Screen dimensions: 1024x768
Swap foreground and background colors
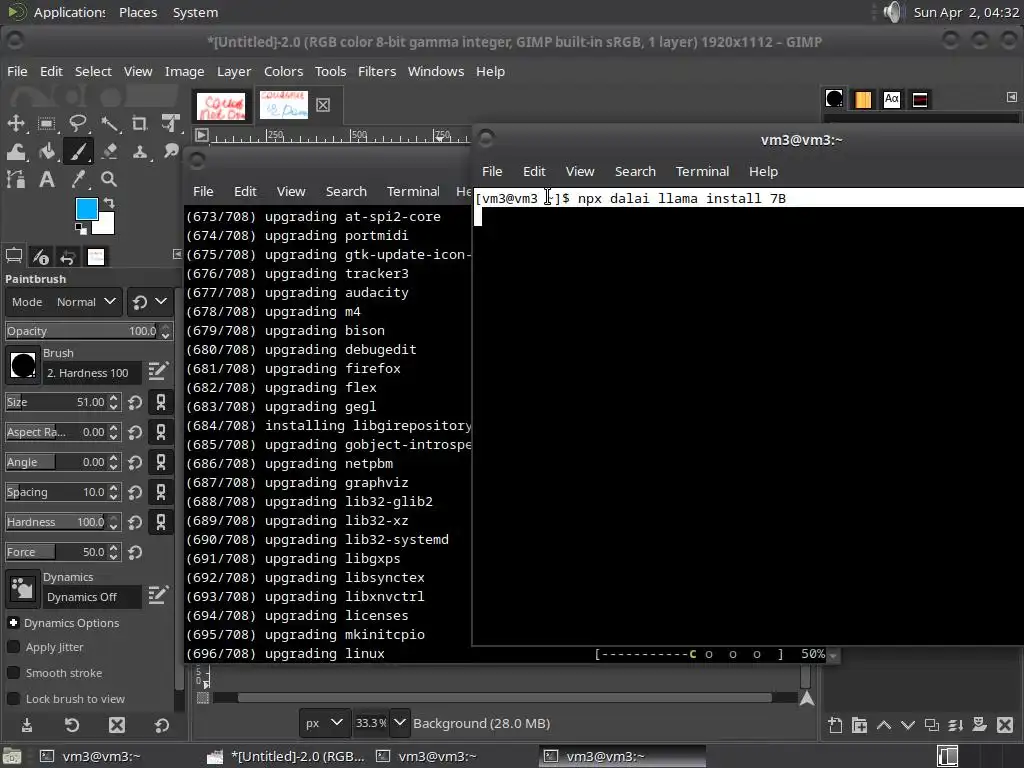click(109, 203)
